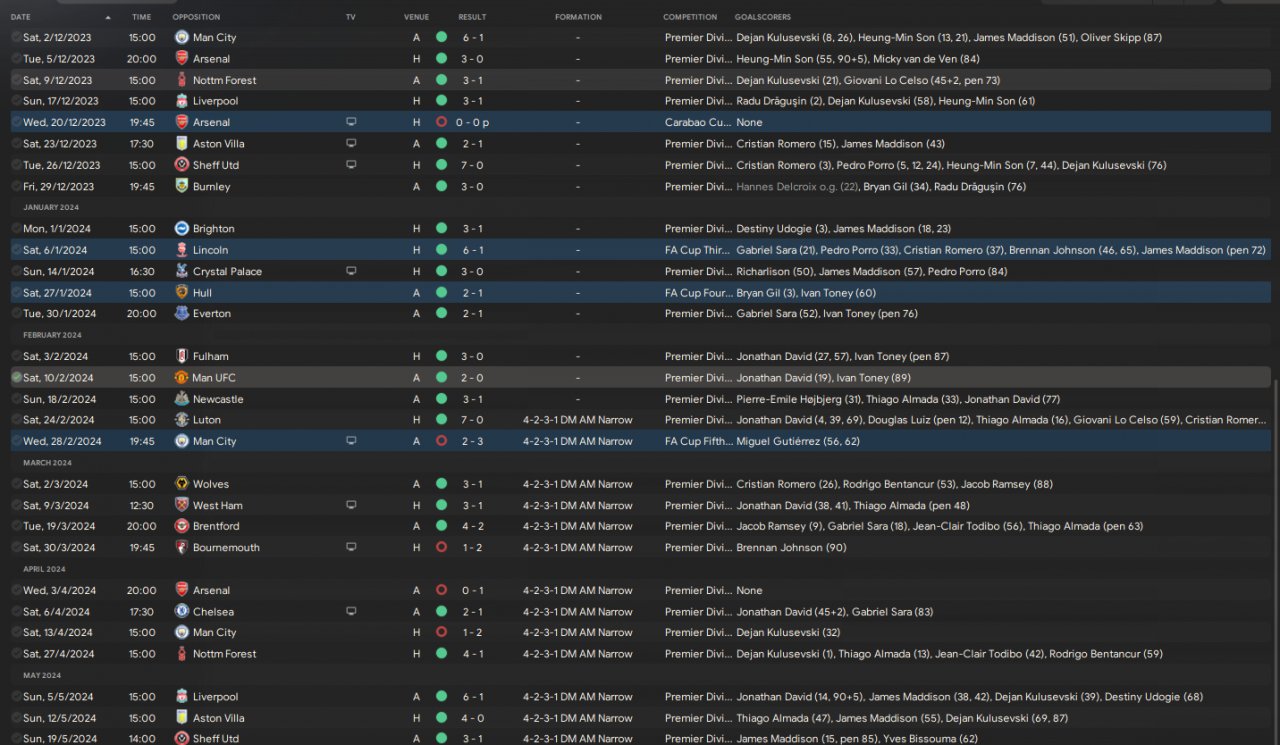
Task: Click TV icon in the Bournemouth row
Action: click(x=351, y=547)
